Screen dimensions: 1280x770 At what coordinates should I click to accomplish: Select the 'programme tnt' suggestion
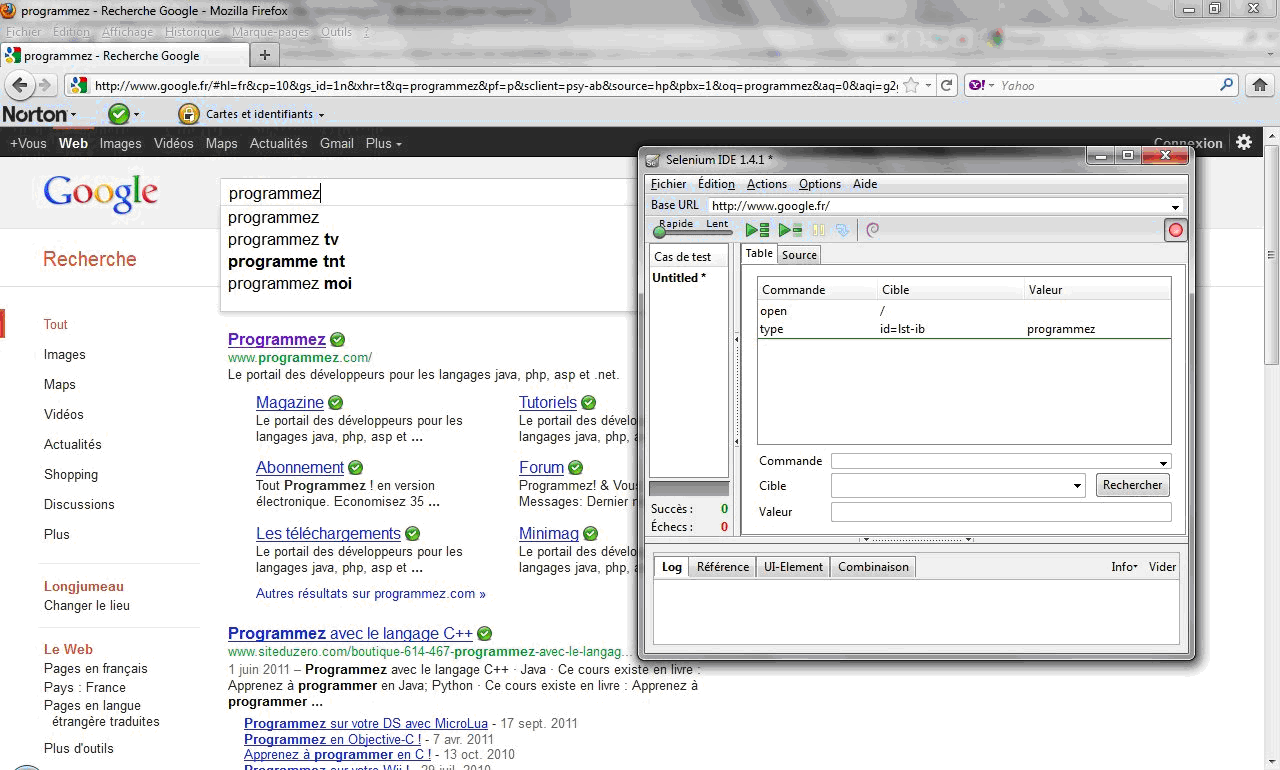click(286, 262)
